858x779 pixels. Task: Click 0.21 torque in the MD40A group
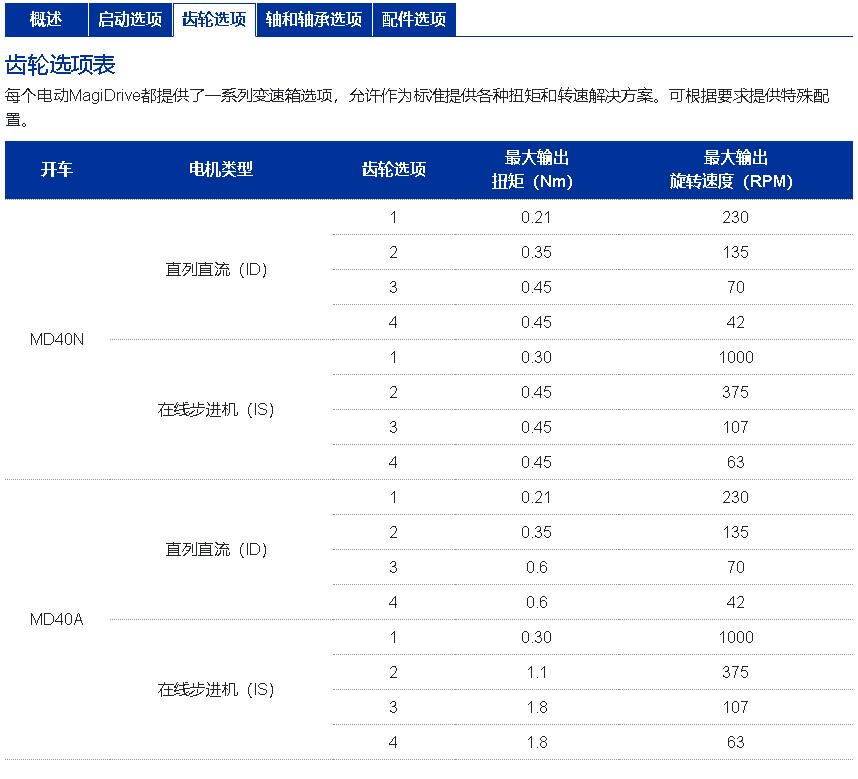(x=536, y=497)
